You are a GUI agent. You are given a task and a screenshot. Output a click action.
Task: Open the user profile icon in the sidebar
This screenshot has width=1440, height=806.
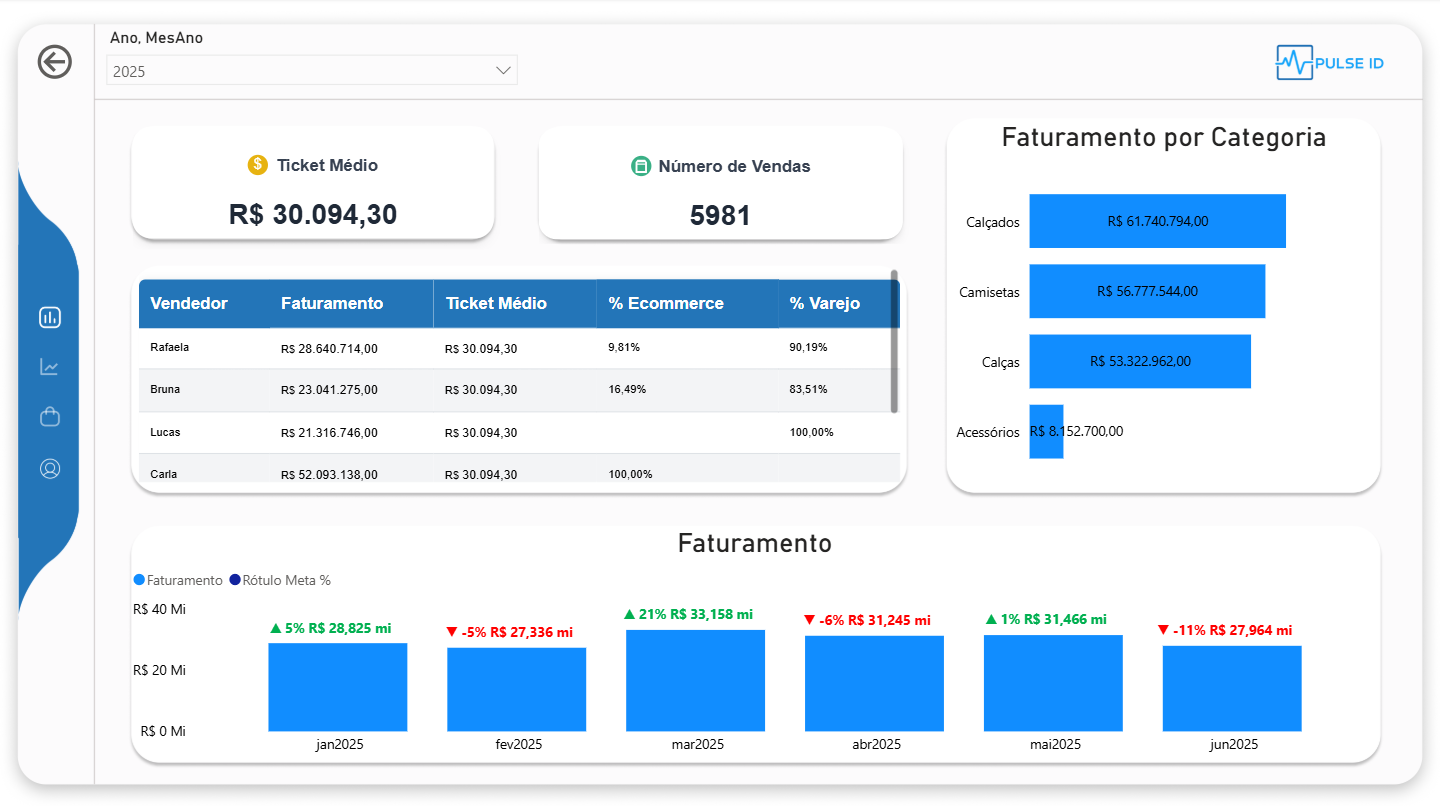point(50,468)
